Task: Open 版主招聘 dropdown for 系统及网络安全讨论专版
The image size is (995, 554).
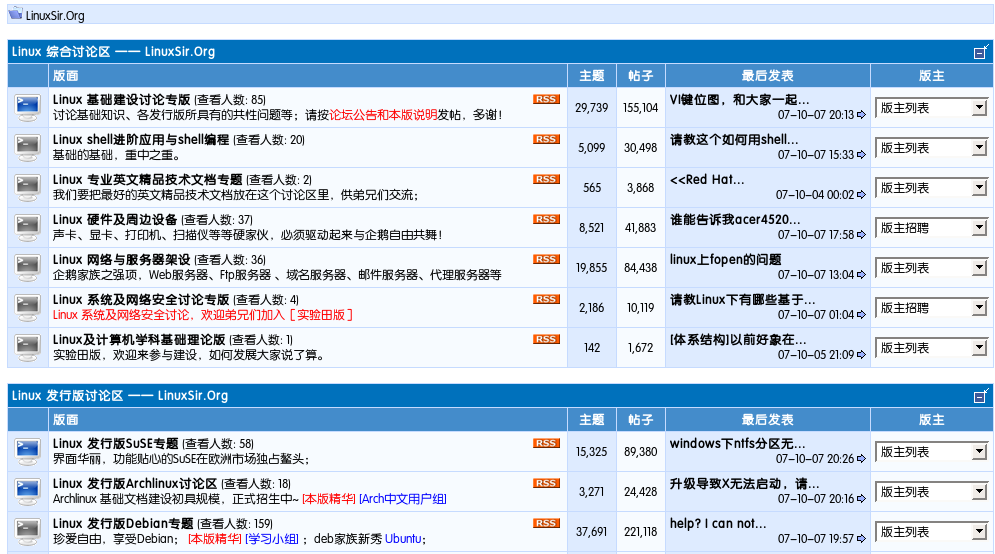Action: (932, 308)
